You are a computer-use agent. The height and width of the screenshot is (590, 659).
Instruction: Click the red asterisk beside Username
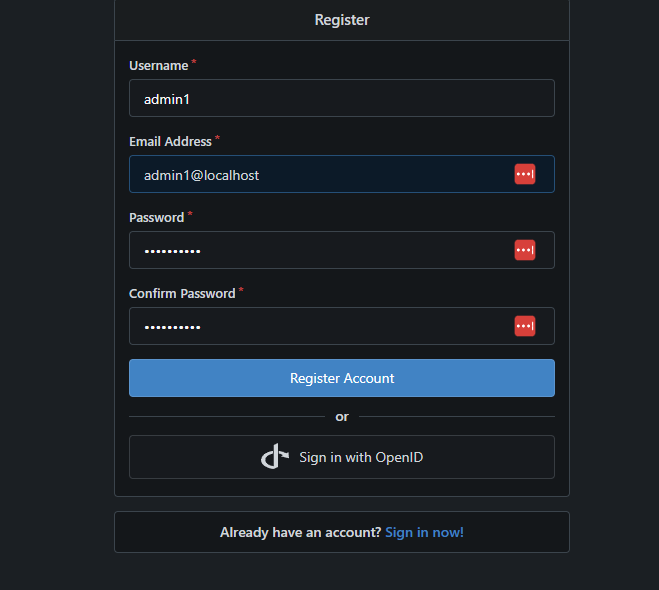click(x=194, y=63)
